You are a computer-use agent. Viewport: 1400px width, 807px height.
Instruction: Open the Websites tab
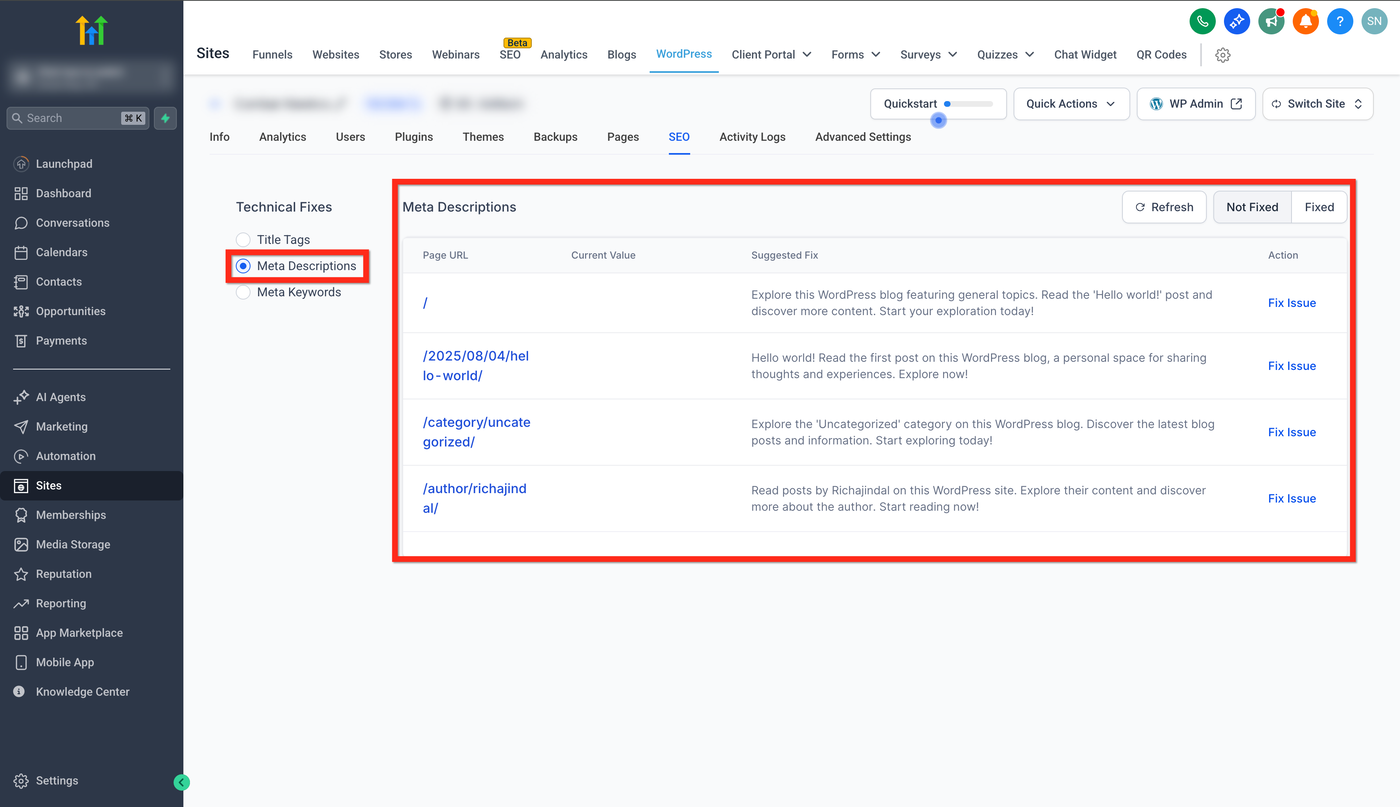[x=336, y=55]
